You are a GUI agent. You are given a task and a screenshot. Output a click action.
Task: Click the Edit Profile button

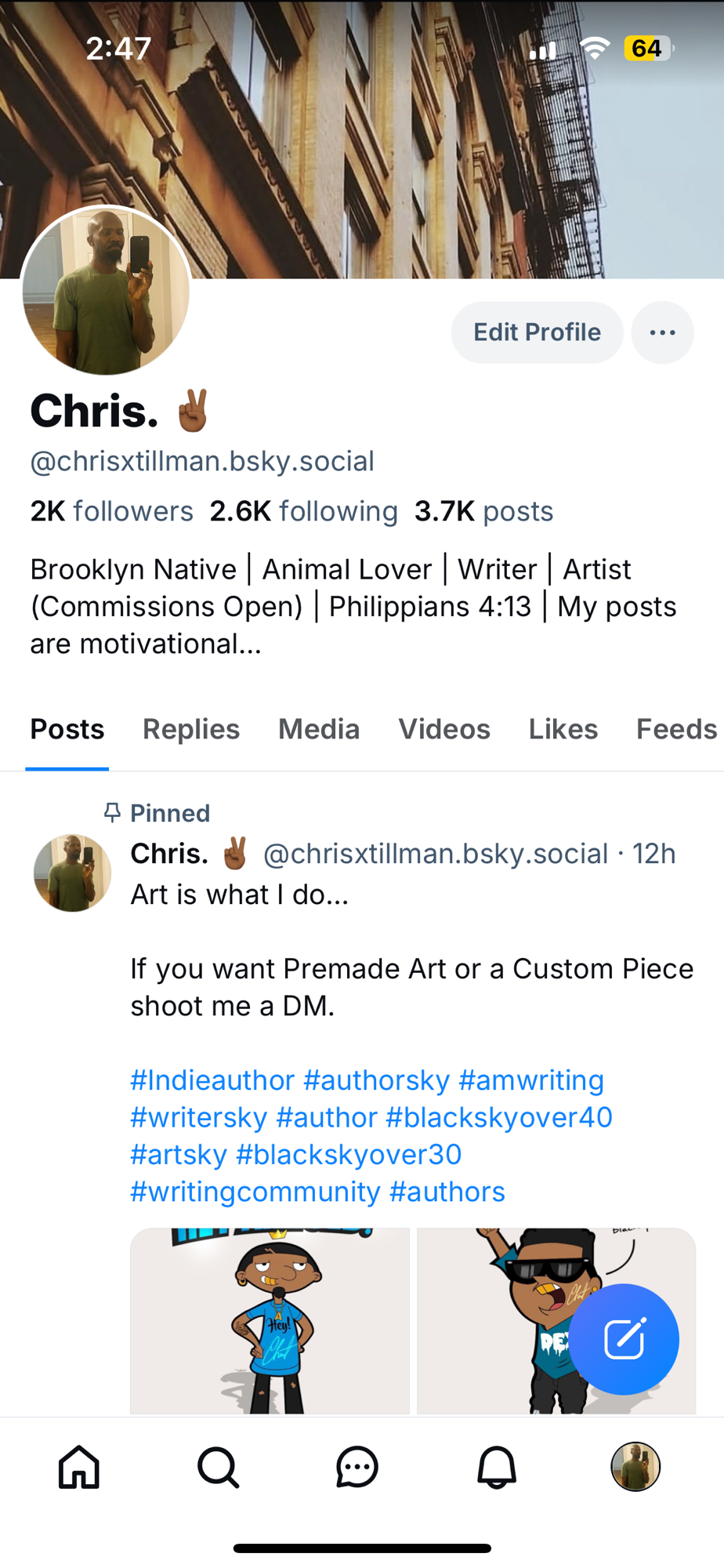[537, 332]
